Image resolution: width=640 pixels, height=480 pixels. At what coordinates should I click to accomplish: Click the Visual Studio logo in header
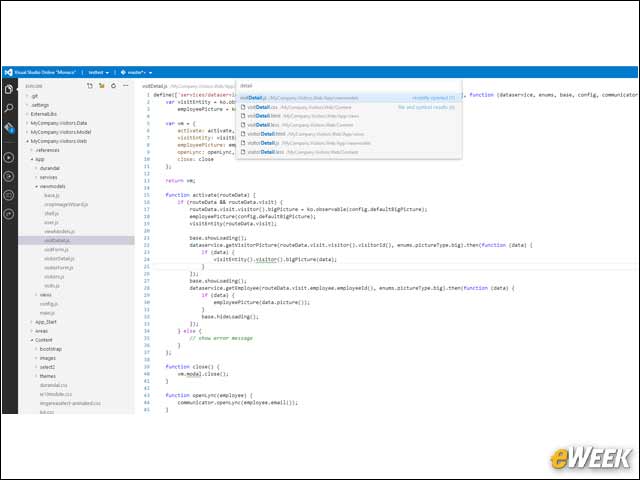coord(8,72)
